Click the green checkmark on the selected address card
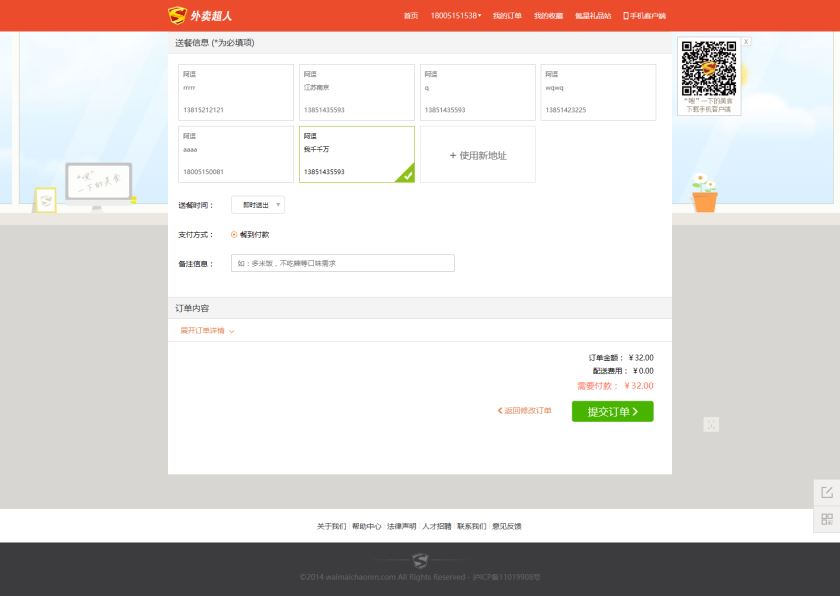Image resolution: width=840 pixels, height=596 pixels. pyautogui.click(x=407, y=175)
